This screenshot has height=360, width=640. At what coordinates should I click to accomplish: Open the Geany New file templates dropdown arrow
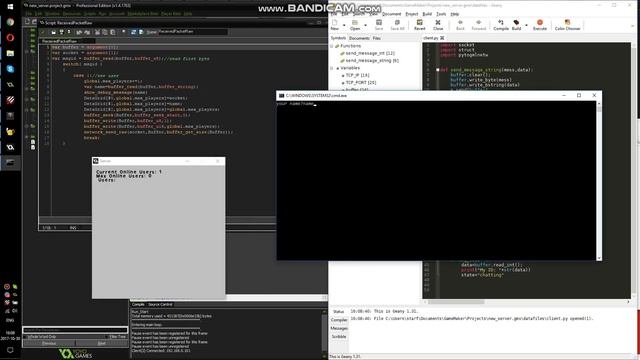[344, 25]
